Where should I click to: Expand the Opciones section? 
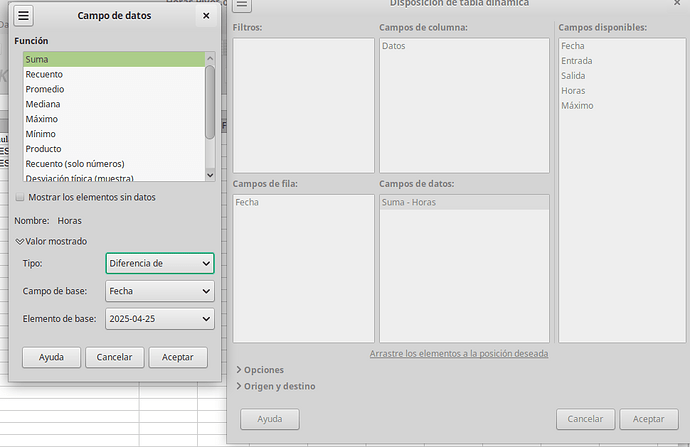(260, 370)
